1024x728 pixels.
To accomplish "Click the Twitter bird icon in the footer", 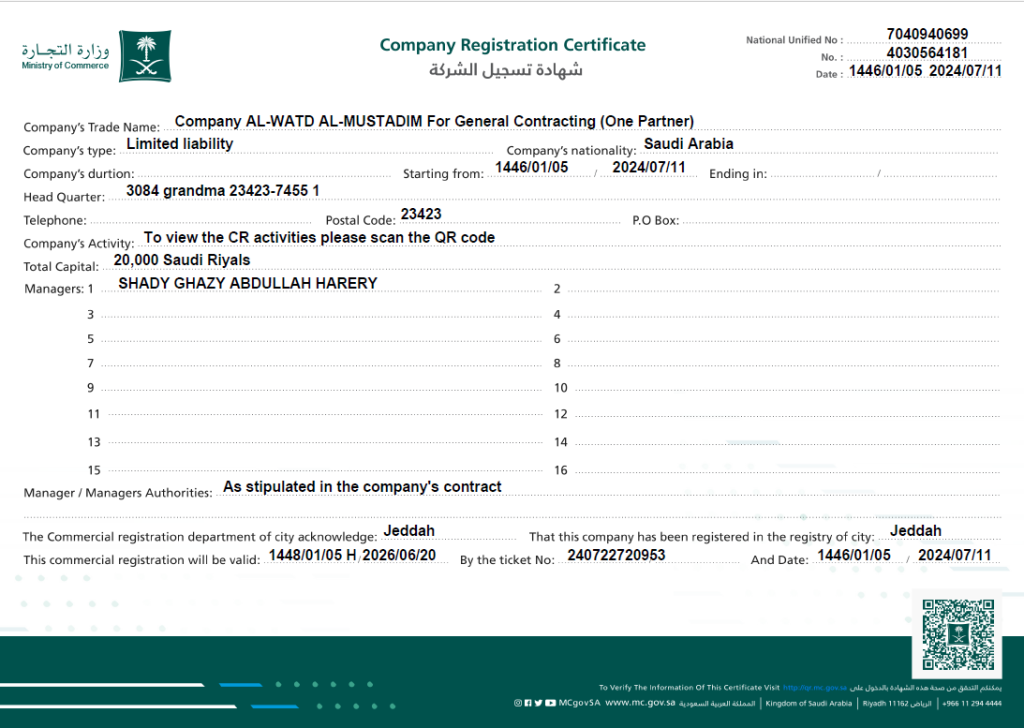I will coord(539,703).
